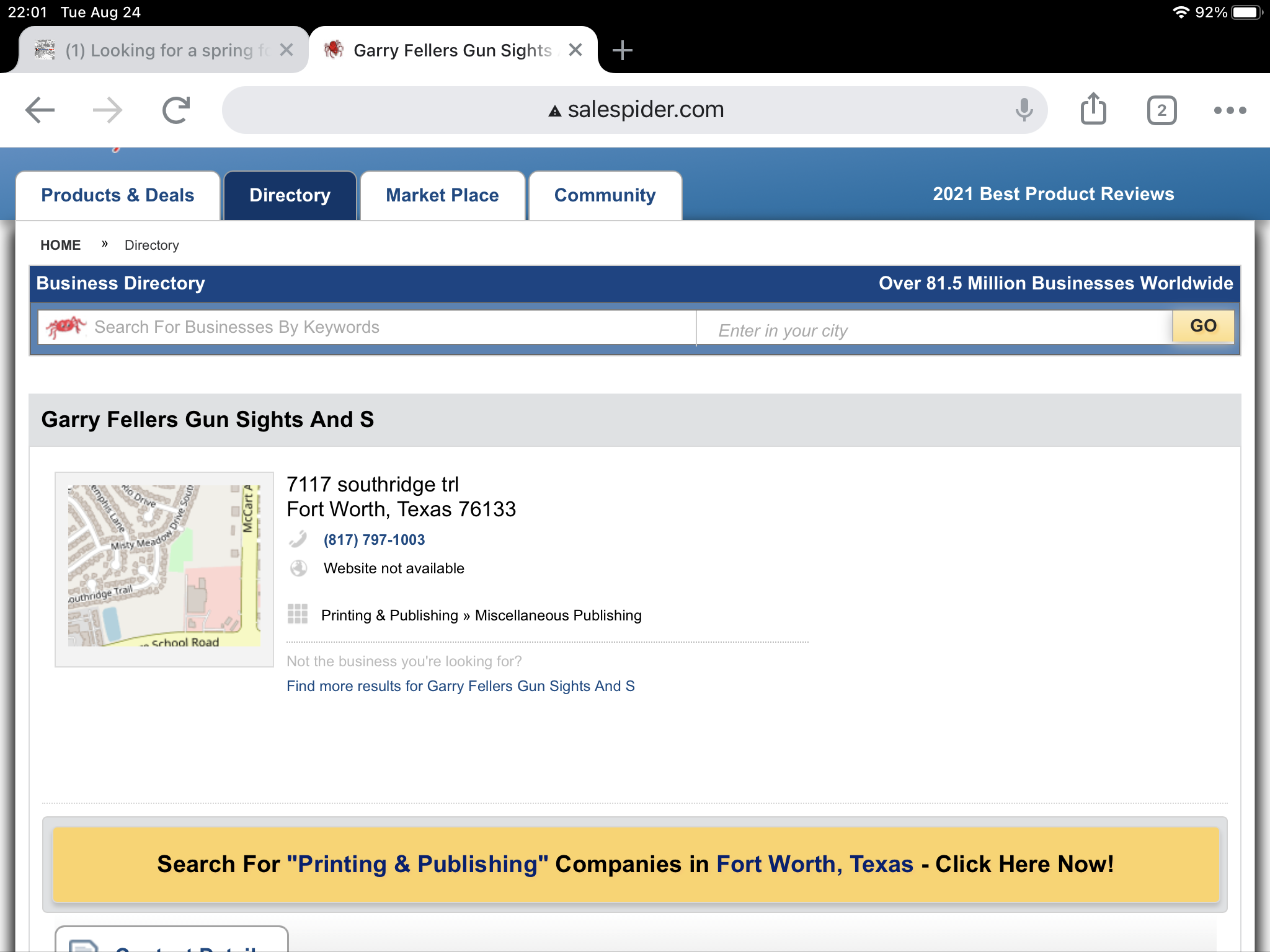Click the Fort Worth, Texas link in banner
Viewport: 1270px width, 952px height.
[x=815, y=864]
